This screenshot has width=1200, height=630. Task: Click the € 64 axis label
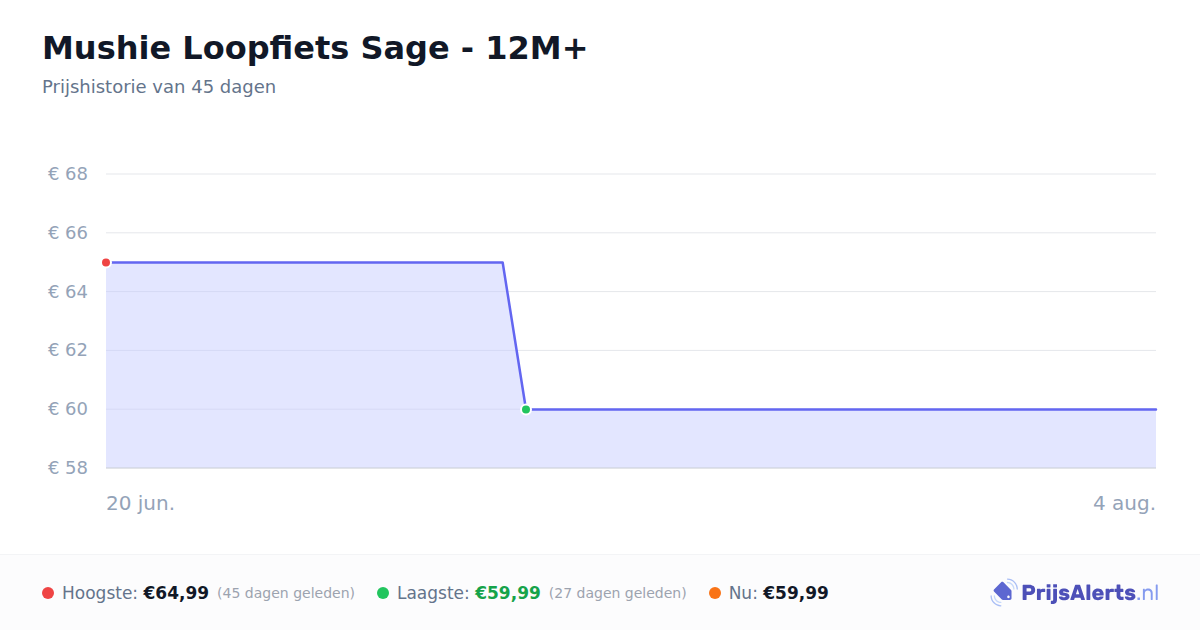(68, 292)
